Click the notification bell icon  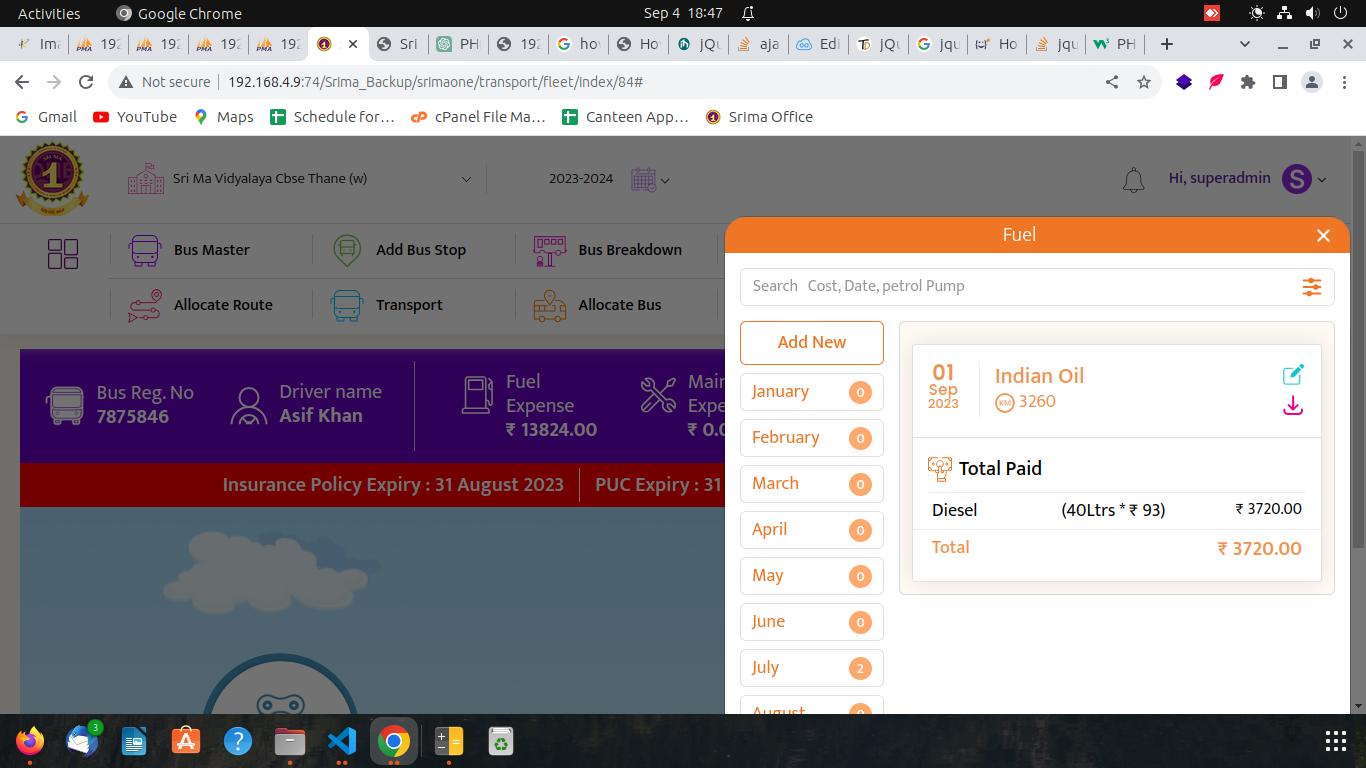click(1133, 180)
